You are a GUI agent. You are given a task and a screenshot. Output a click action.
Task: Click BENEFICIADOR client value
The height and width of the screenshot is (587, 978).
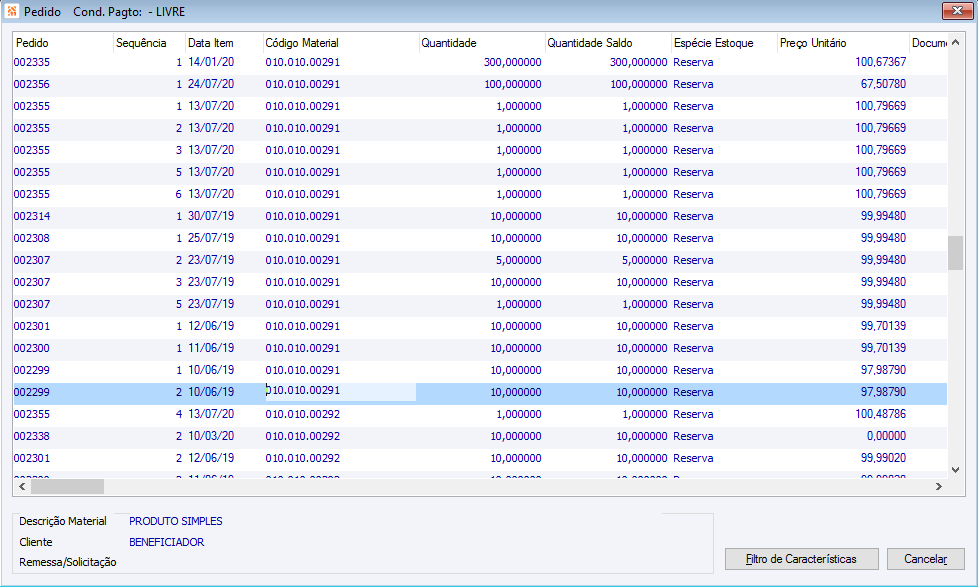(x=167, y=542)
